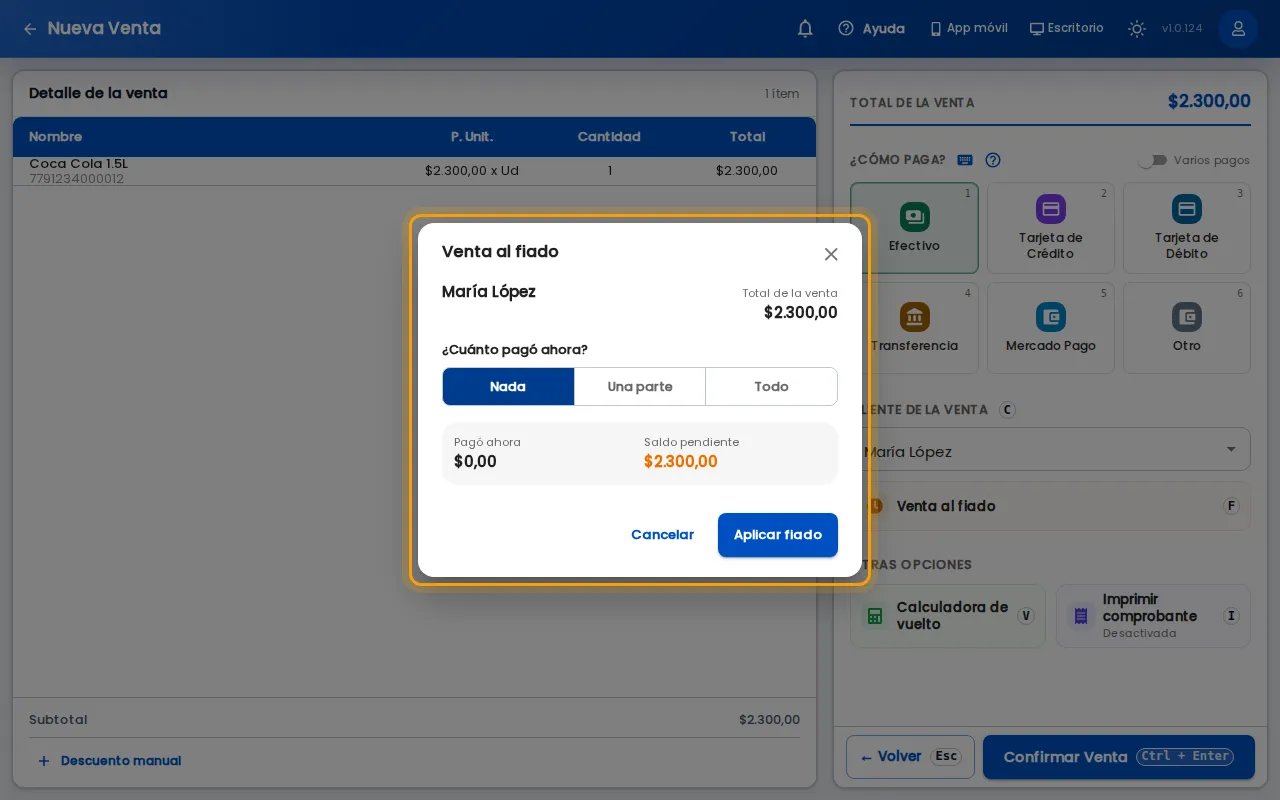Select the Nada payment option
The width and height of the screenshot is (1280, 800).
tap(508, 386)
